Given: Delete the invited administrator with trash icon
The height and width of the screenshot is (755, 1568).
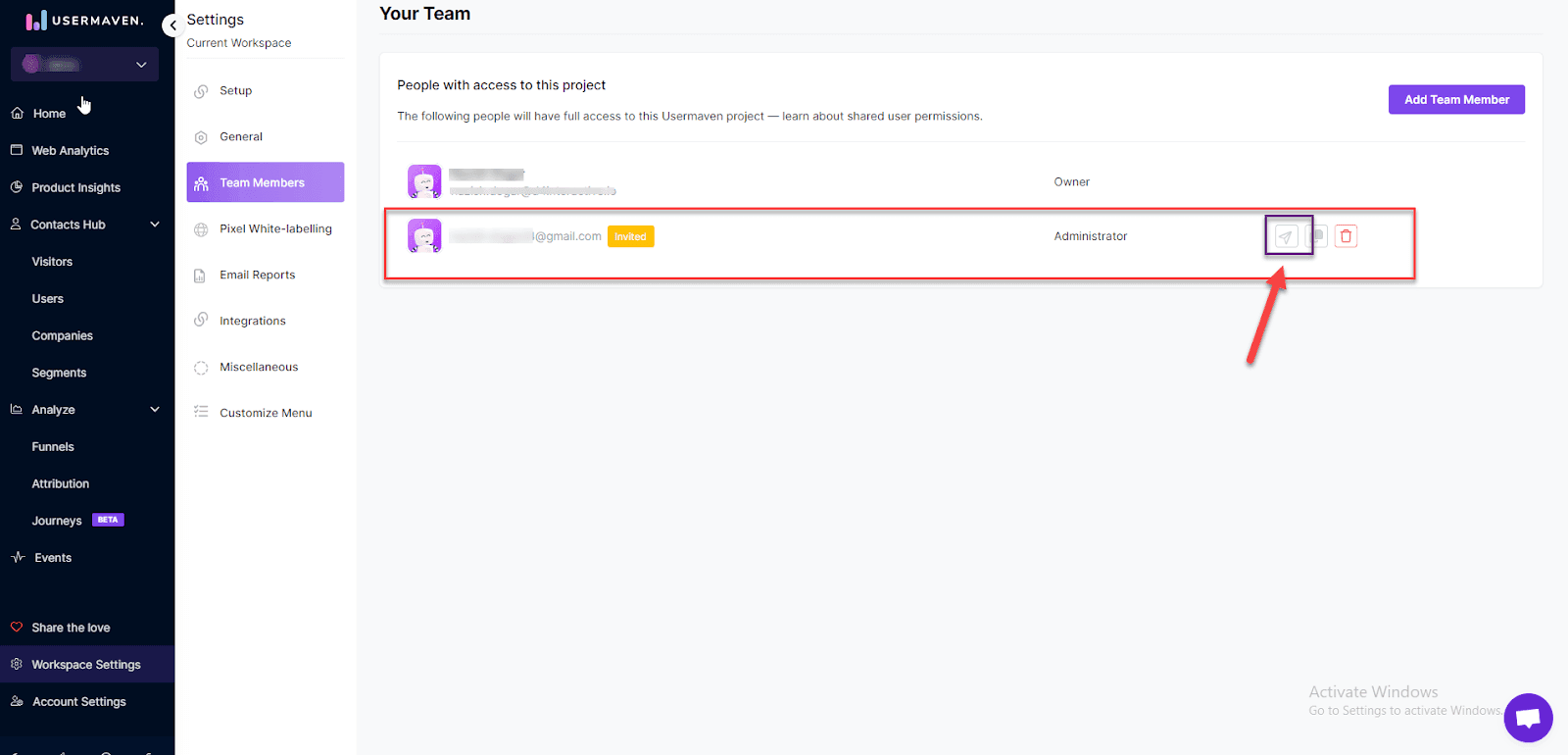Looking at the screenshot, I should [1346, 236].
